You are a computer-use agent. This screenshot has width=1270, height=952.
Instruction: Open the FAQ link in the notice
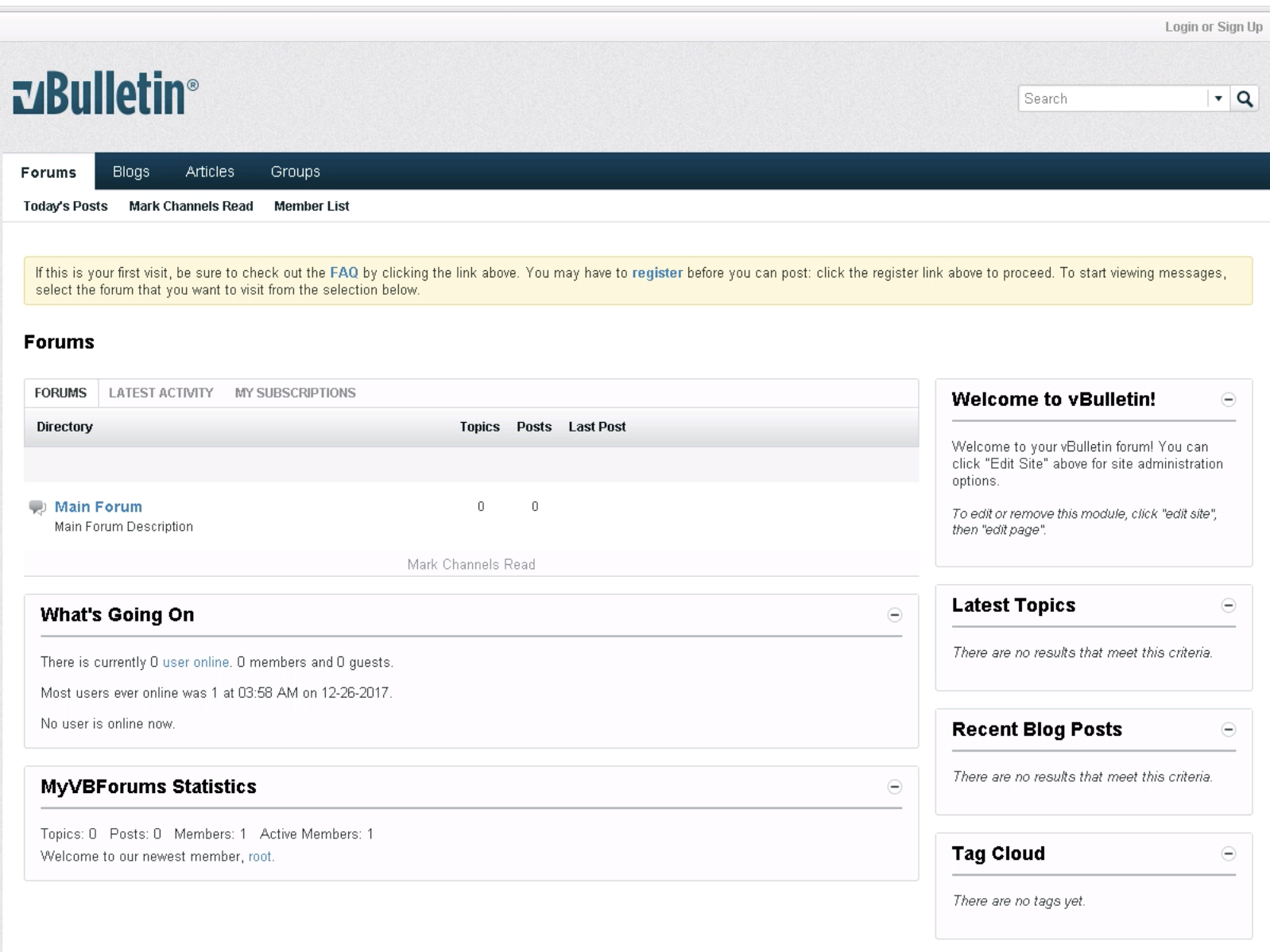pos(344,273)
